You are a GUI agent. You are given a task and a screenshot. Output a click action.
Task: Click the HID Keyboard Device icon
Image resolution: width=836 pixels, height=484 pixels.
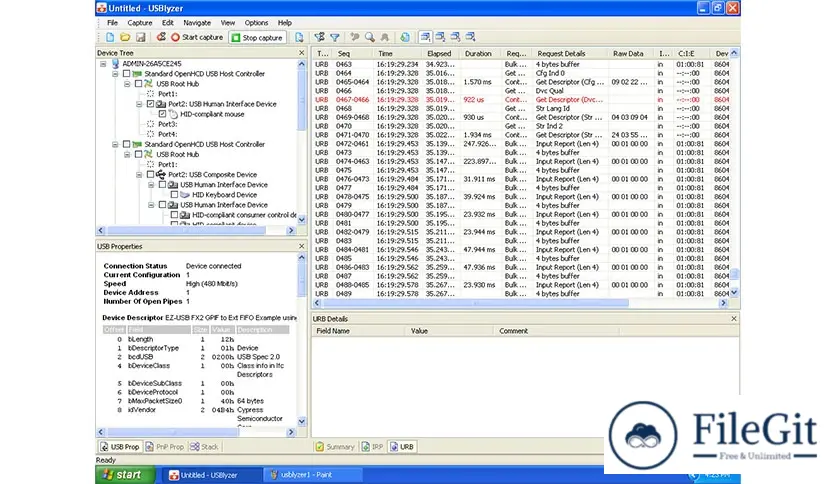[185, 195]
